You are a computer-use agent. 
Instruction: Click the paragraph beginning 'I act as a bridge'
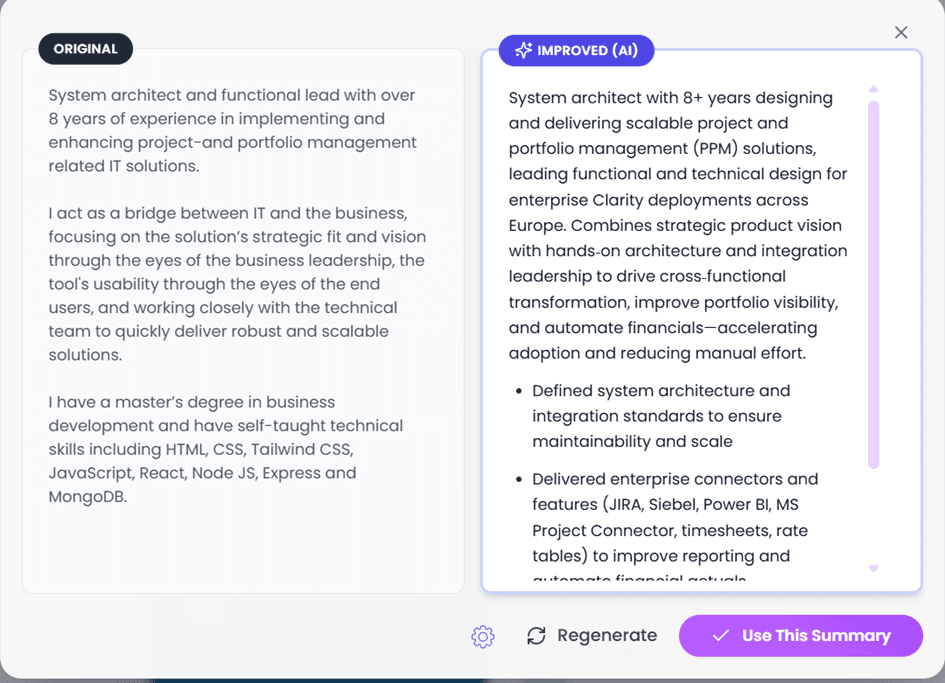pos(237,284)
